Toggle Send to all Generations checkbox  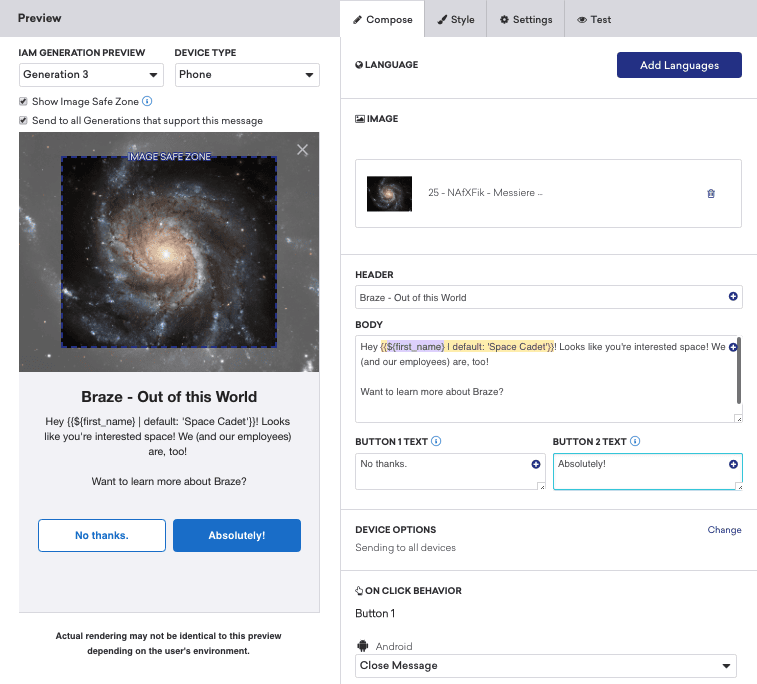point(23,120)
